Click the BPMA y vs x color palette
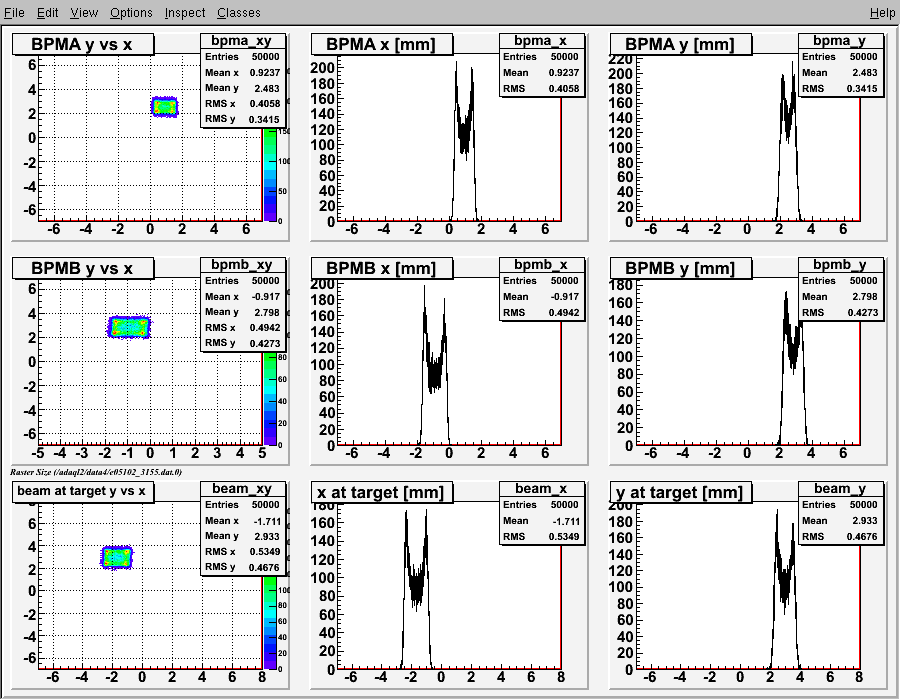Viewport: 900px width, 700px height. tap(270, 174)
